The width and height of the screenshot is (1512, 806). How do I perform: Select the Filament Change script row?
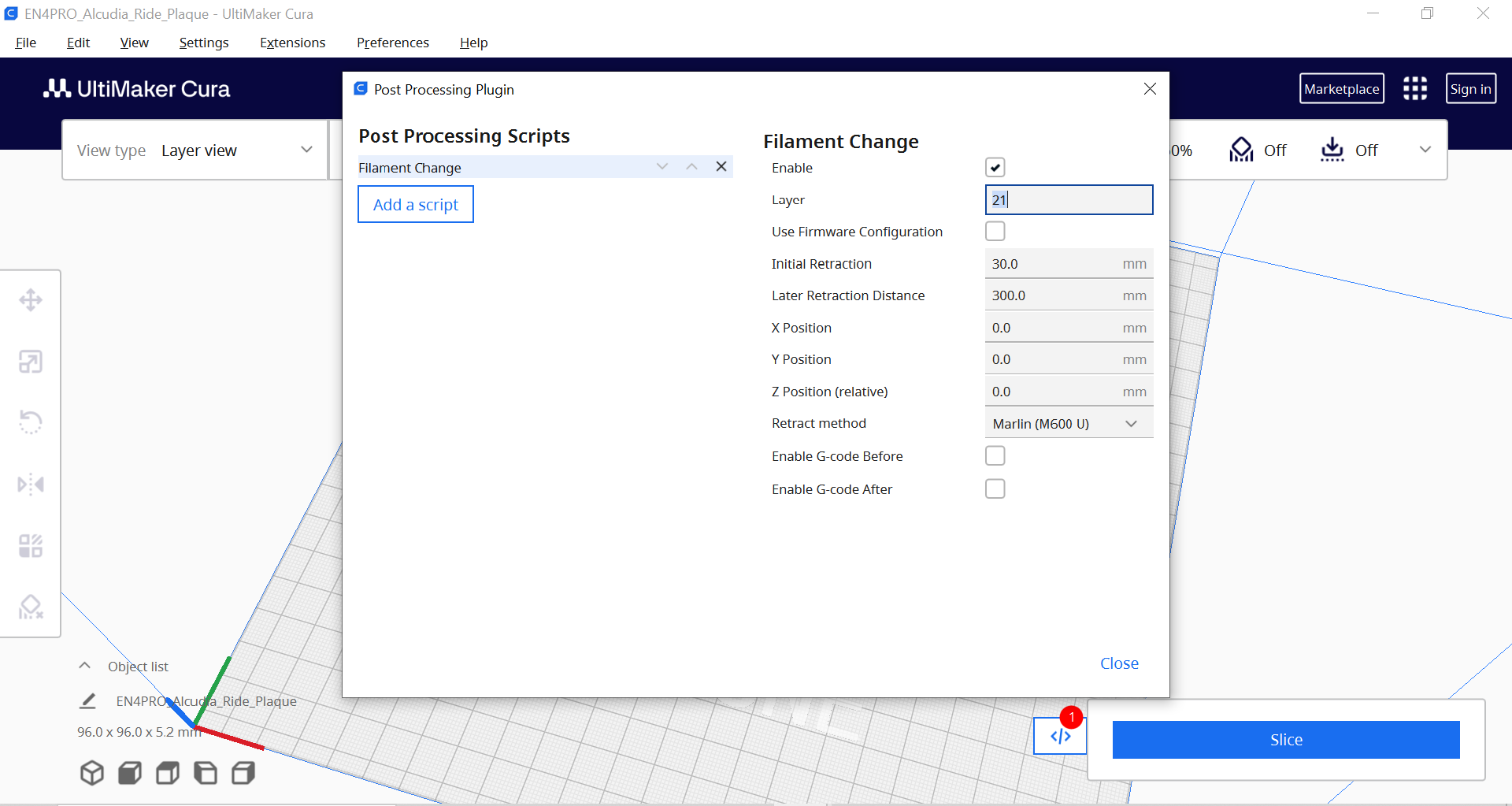tap(545, 167)
